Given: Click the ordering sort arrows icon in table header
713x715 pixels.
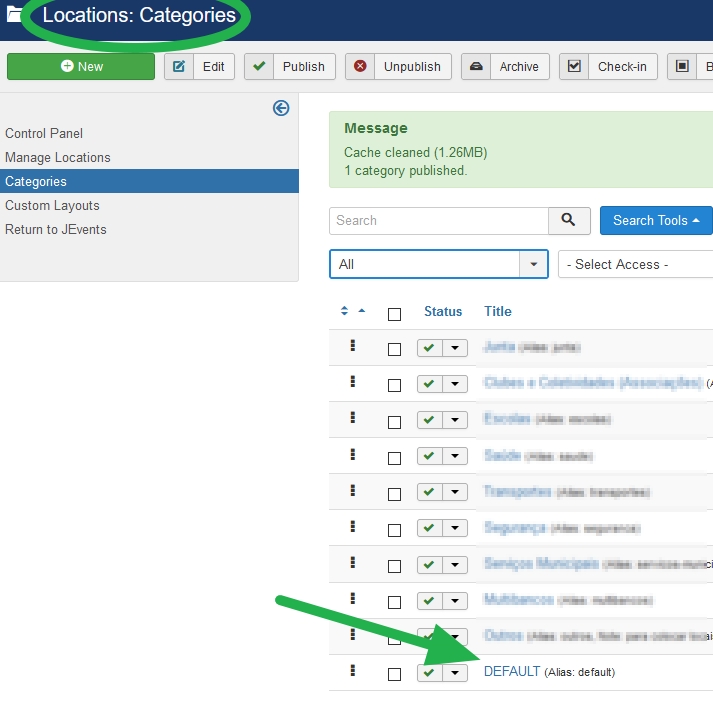Looking at the screenshot, I should pyautogui.click(x=344, y=311).
